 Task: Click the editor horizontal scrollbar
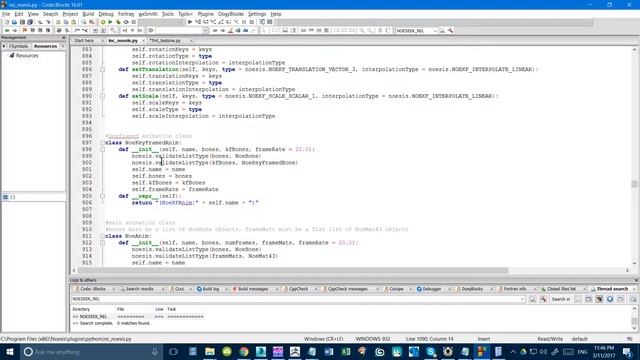click(x=351, y=271)
